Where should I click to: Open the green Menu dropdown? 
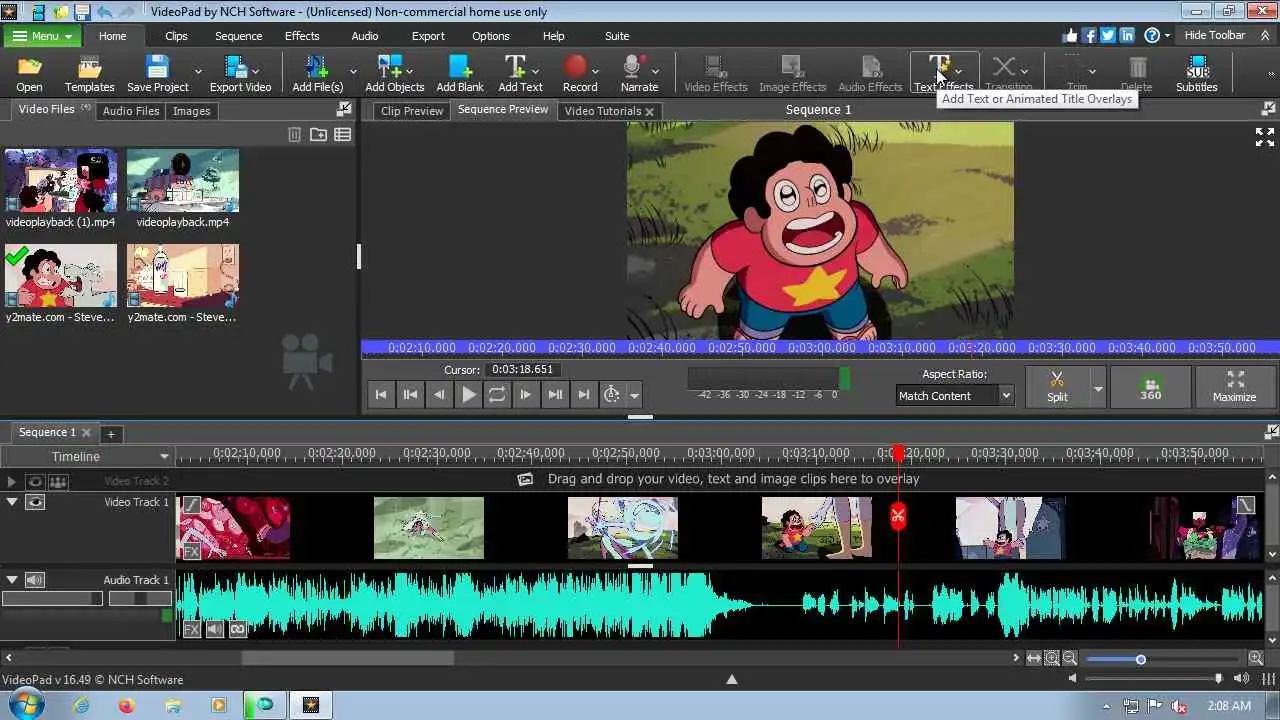click(43, 36)
